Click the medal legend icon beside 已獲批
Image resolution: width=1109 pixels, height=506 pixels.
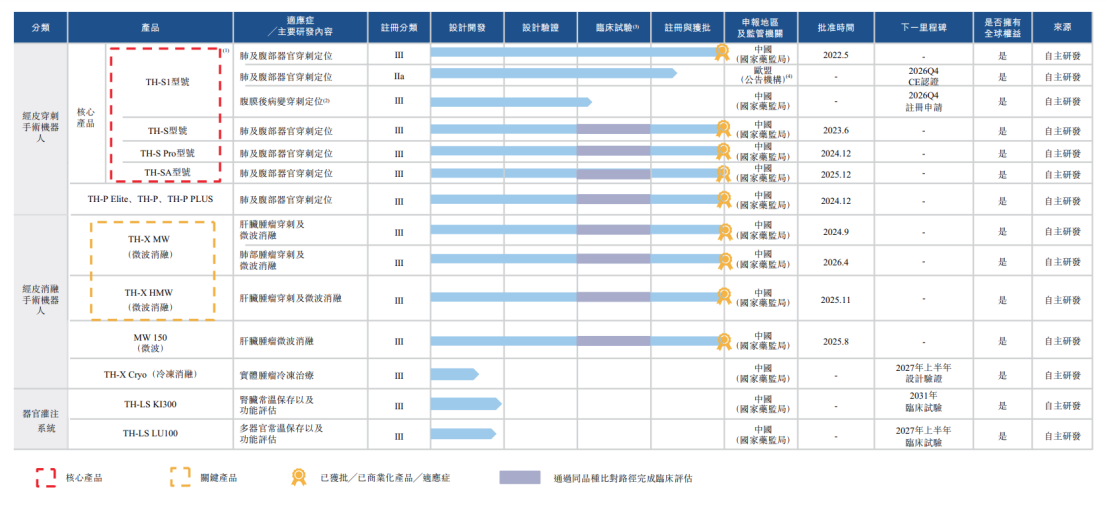click(x=298, y=477)
